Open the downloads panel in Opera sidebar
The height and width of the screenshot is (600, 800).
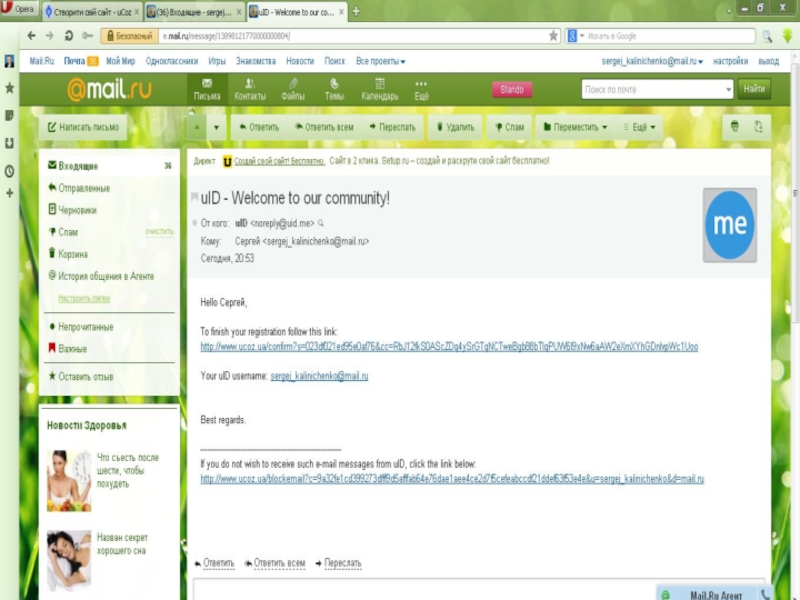9,143
